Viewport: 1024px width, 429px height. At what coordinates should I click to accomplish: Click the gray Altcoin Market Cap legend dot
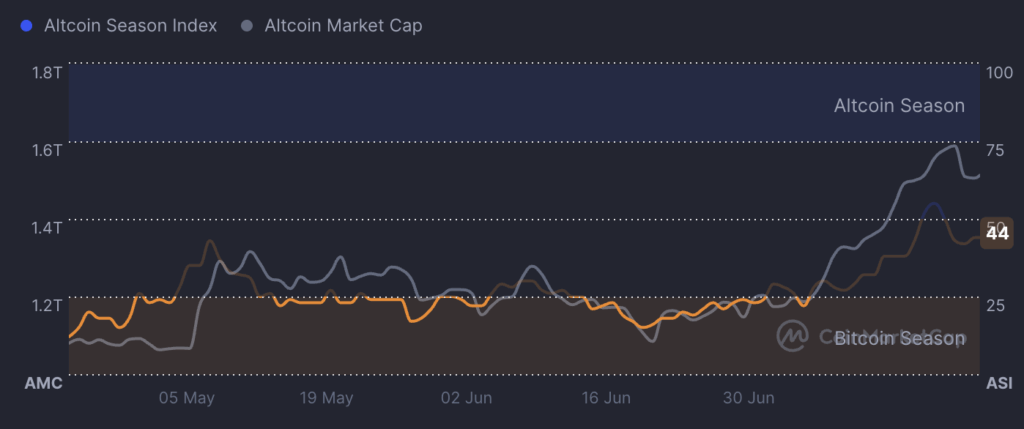tap(246, 26)
